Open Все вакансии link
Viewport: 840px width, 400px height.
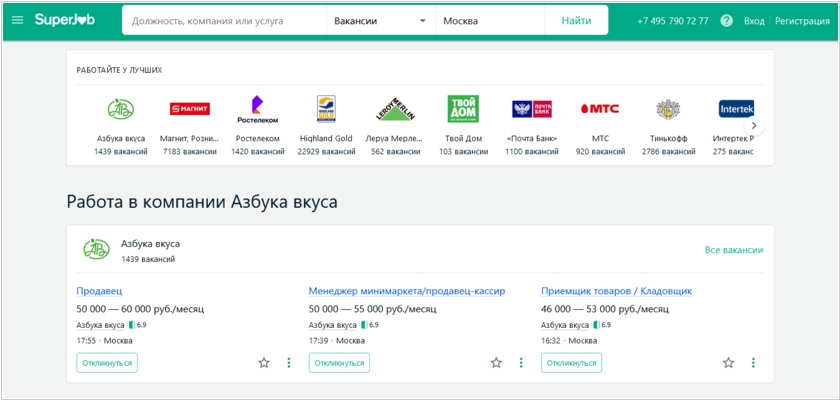point(734,250)
